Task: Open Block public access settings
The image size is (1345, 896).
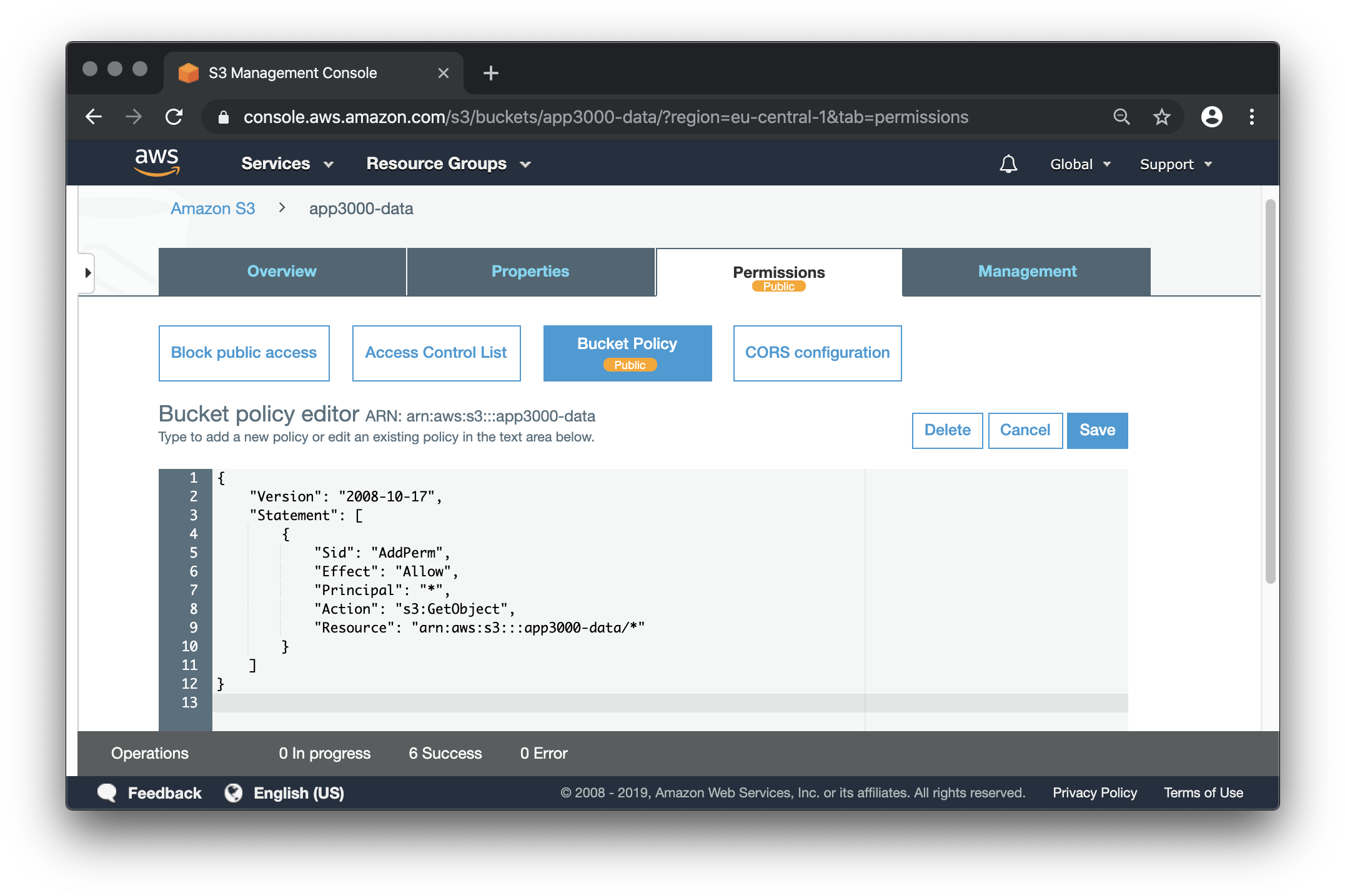Action: (244, 353)
